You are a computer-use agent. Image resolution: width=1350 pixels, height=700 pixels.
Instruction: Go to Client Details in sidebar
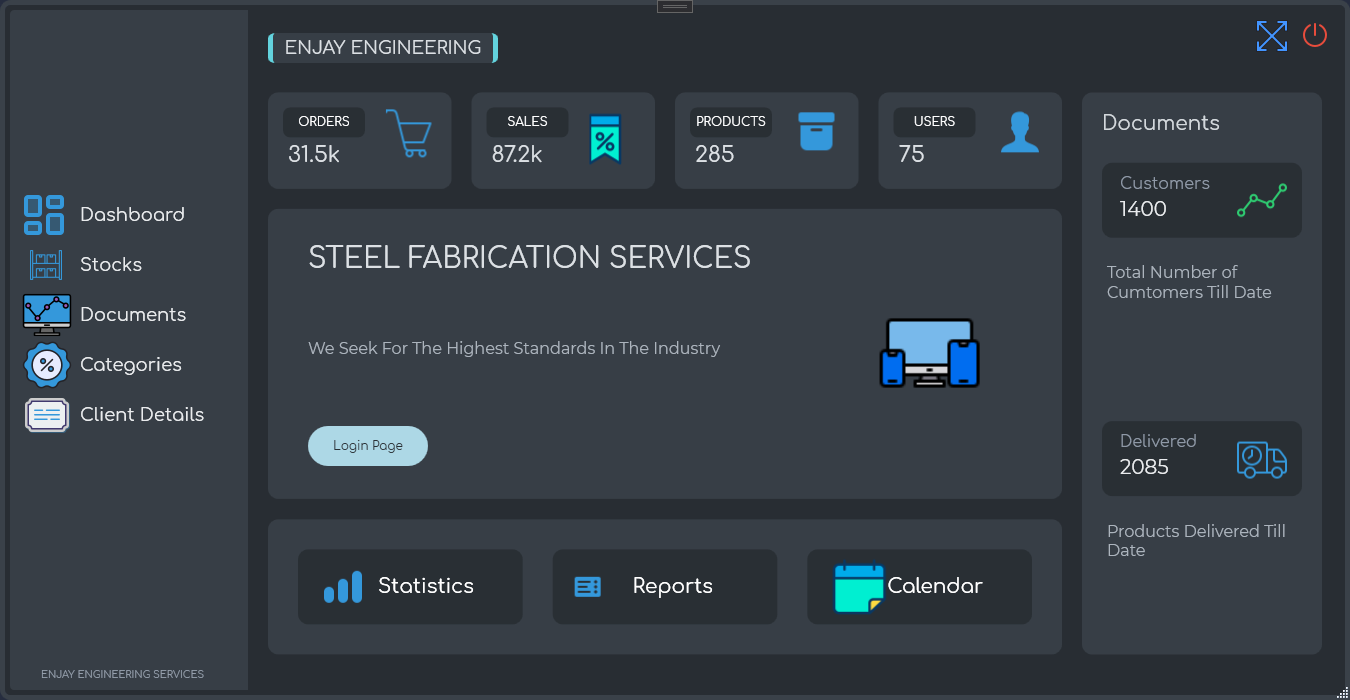[141, 415]
